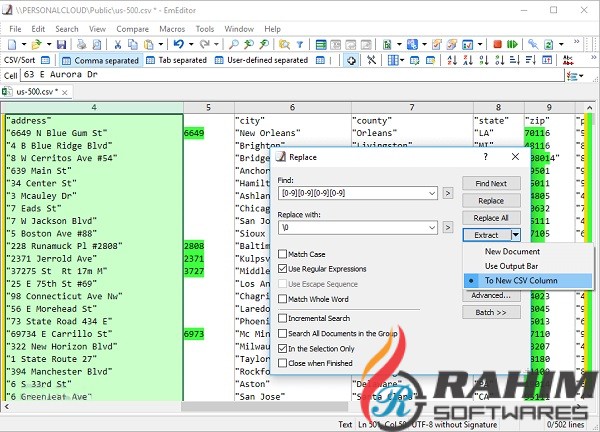The image size is (600, 432).
Task: Expand the Replace with combo box dropdown
Action: pyautogui.click(x=432, y=228)
